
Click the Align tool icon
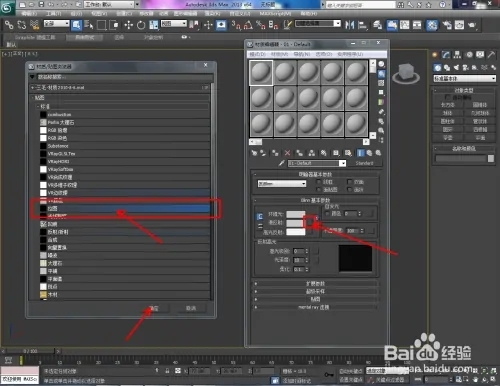[362, 25]
